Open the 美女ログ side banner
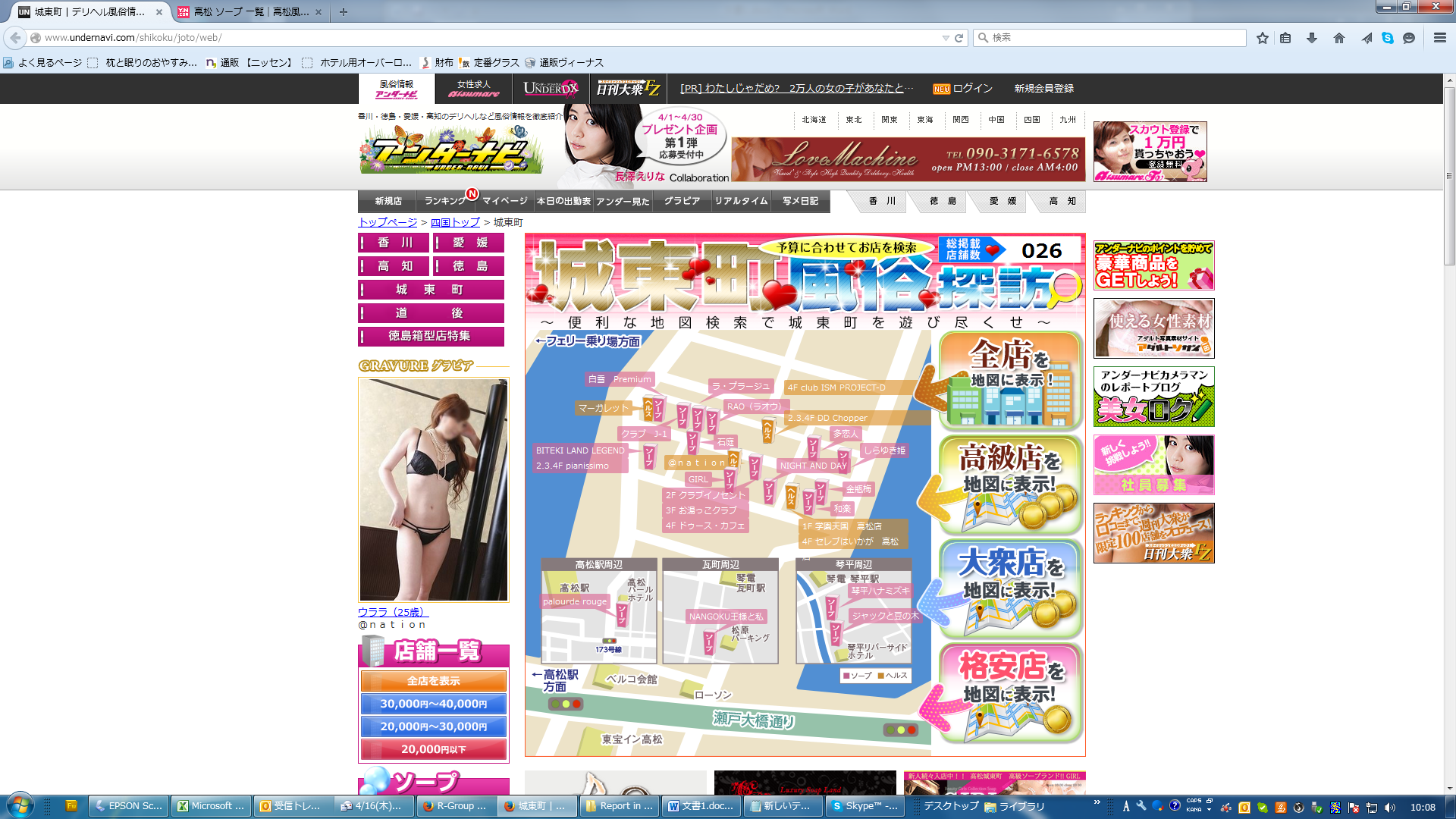This screenshot has width=1456, height=819. pyautogui.click(x=1153, y=397)
